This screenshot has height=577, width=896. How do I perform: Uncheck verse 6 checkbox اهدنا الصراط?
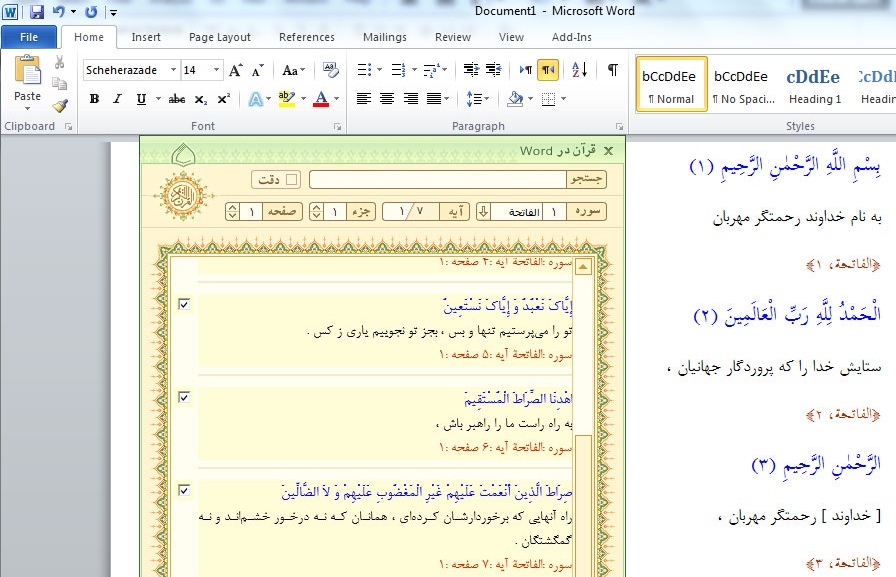(x=184, y=396)
